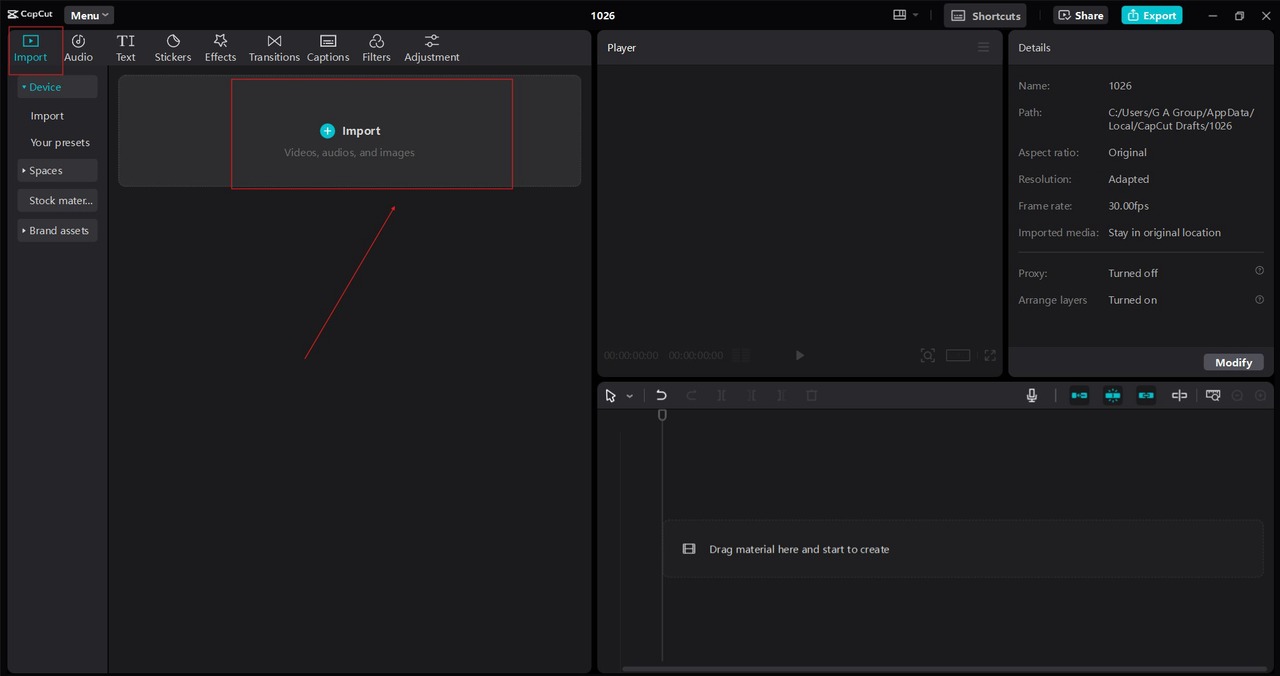Toggle preview axis on timeline
The image size is (1280, 676).
point(1179,396)
